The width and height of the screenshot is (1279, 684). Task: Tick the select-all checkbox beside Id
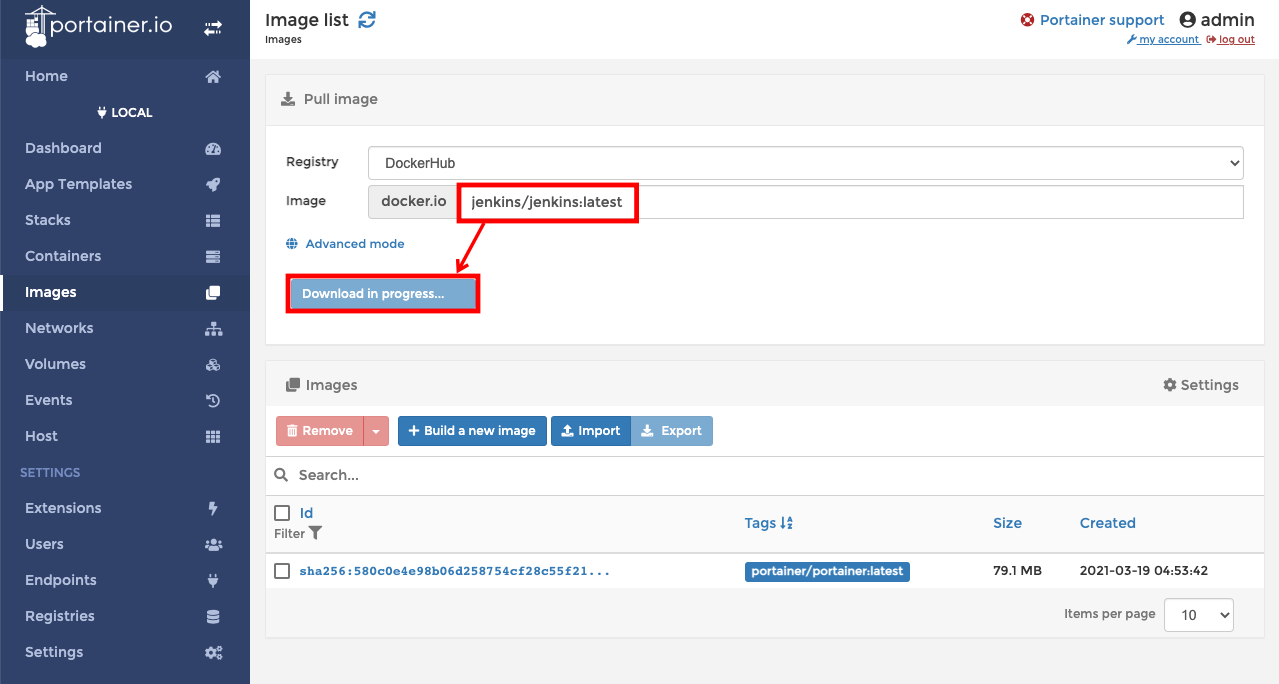pyautogui.click(x=282, y=513)
